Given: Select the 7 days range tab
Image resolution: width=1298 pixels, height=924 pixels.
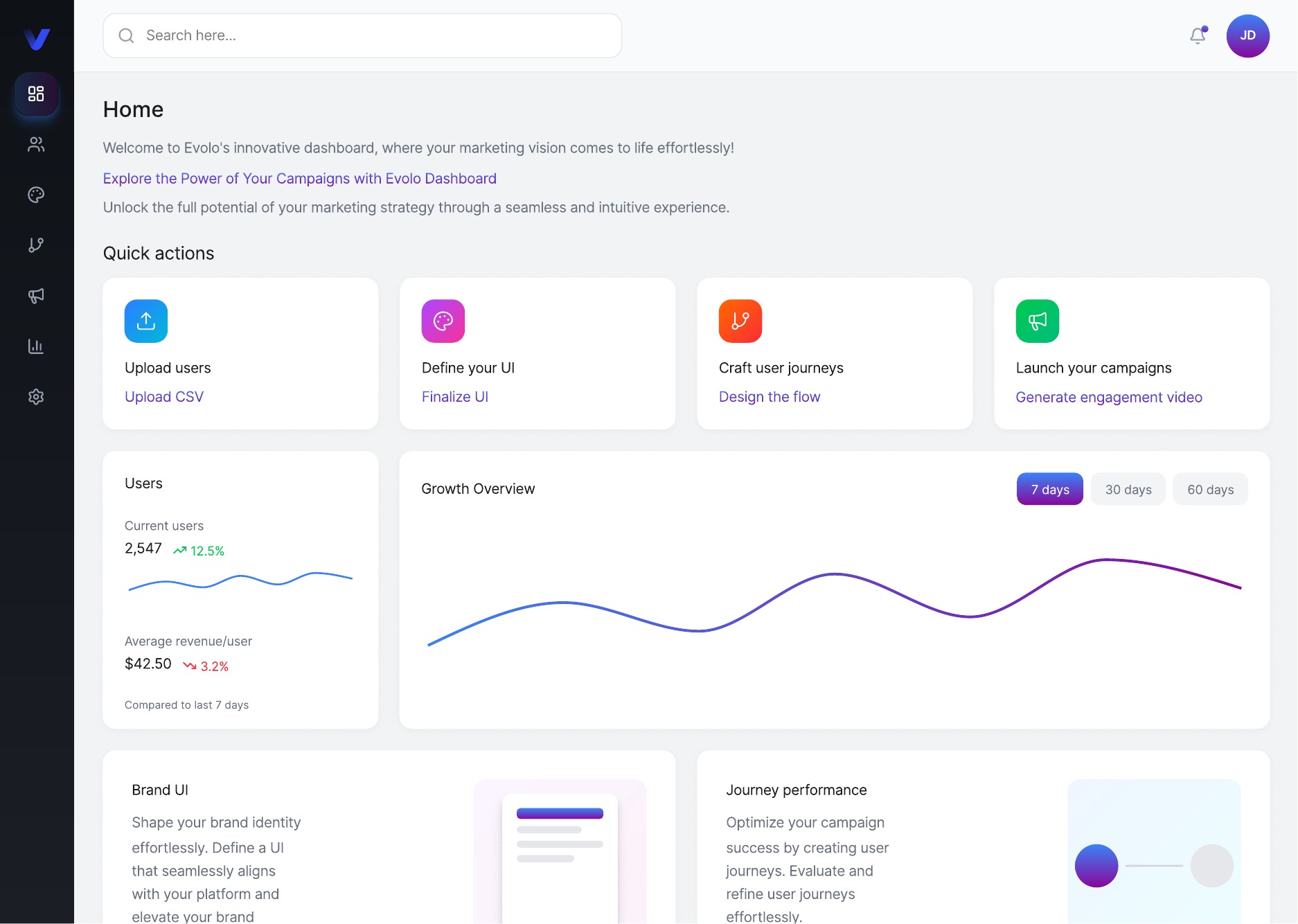Looking at the screenshot, I should click(x=1050, y=489).
